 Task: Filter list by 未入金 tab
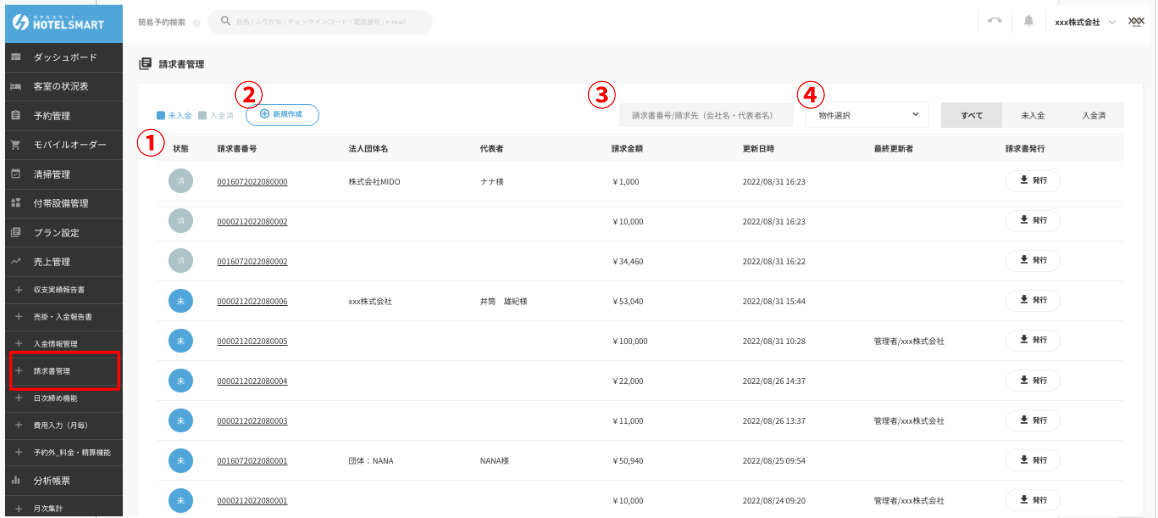[1033, 115]
